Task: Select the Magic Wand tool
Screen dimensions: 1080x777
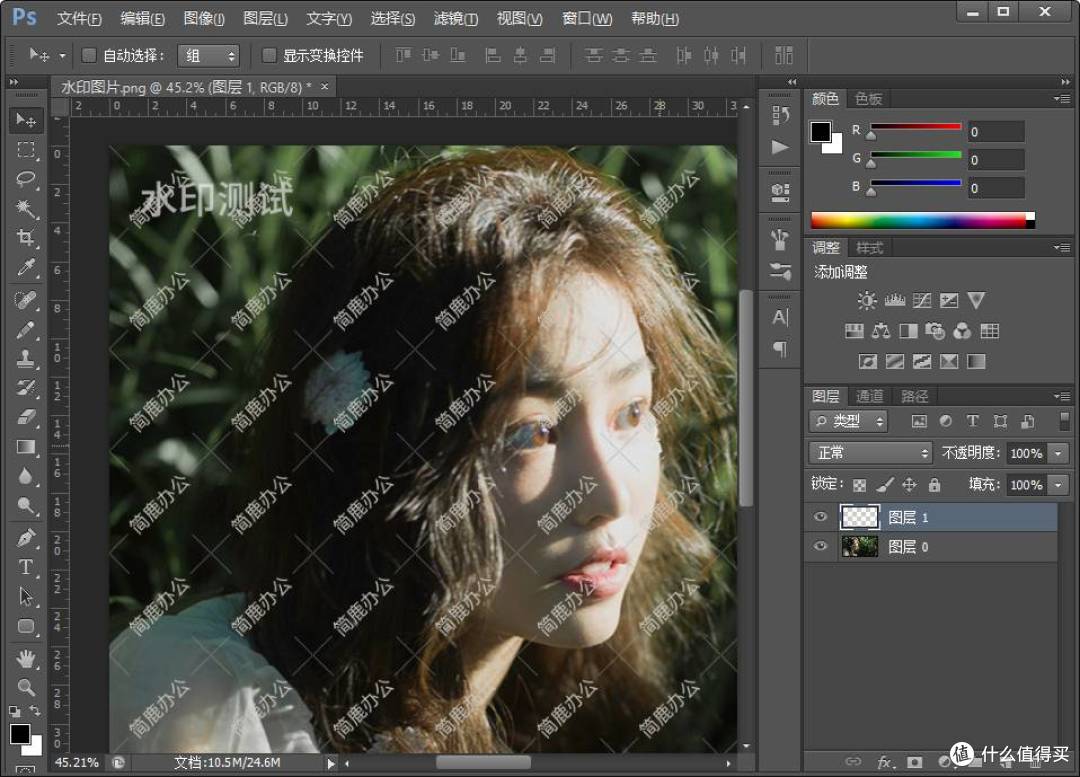Action: coord(26,208)
